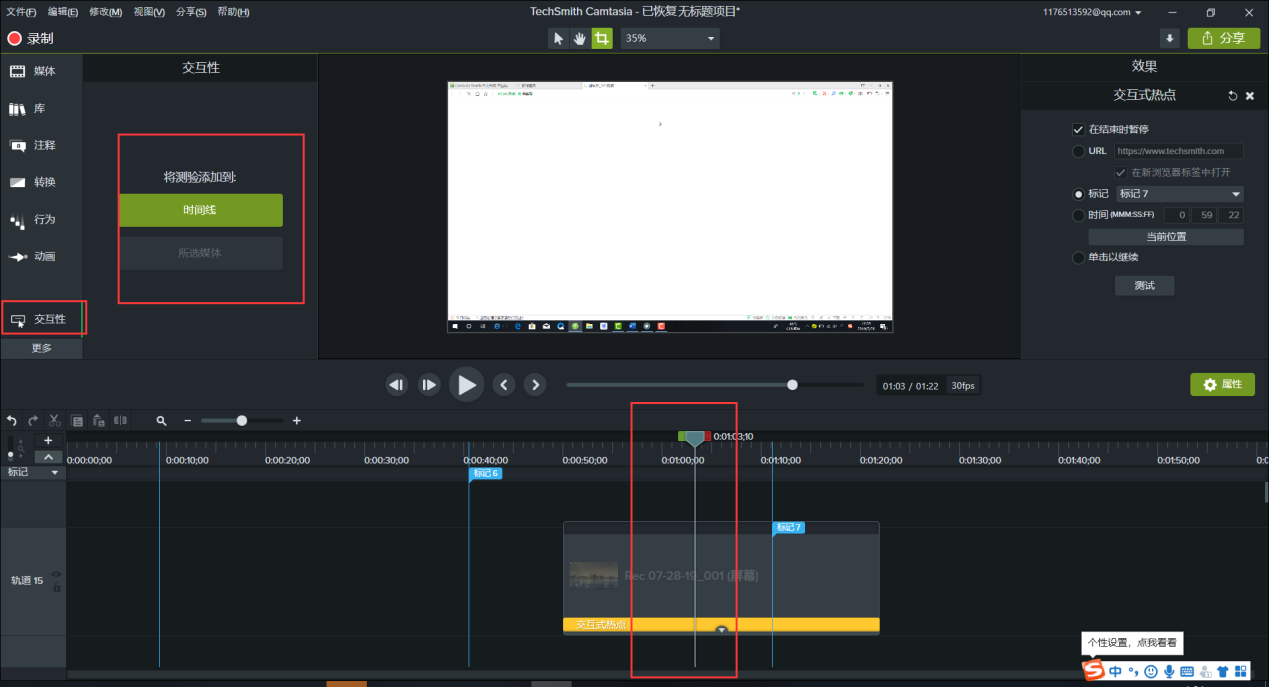Open the 标记 7 marker dropdown
1269x687 pixels.
click(x=1179, y=194)
